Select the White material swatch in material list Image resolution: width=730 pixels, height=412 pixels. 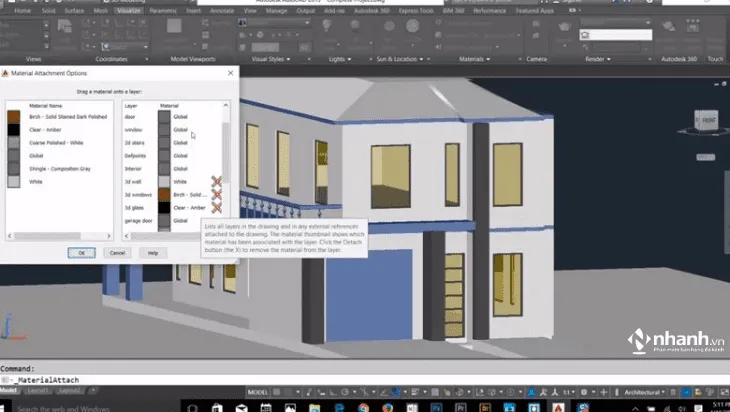point(14,182)
